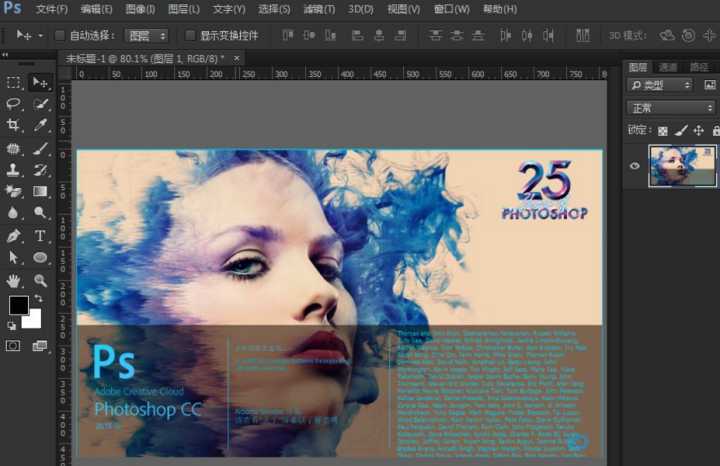The height and width of the screenshot is (466, 720).
Task: Click distribute left edges in options bar
Action: pyautogui.click(x=506, y=35)
